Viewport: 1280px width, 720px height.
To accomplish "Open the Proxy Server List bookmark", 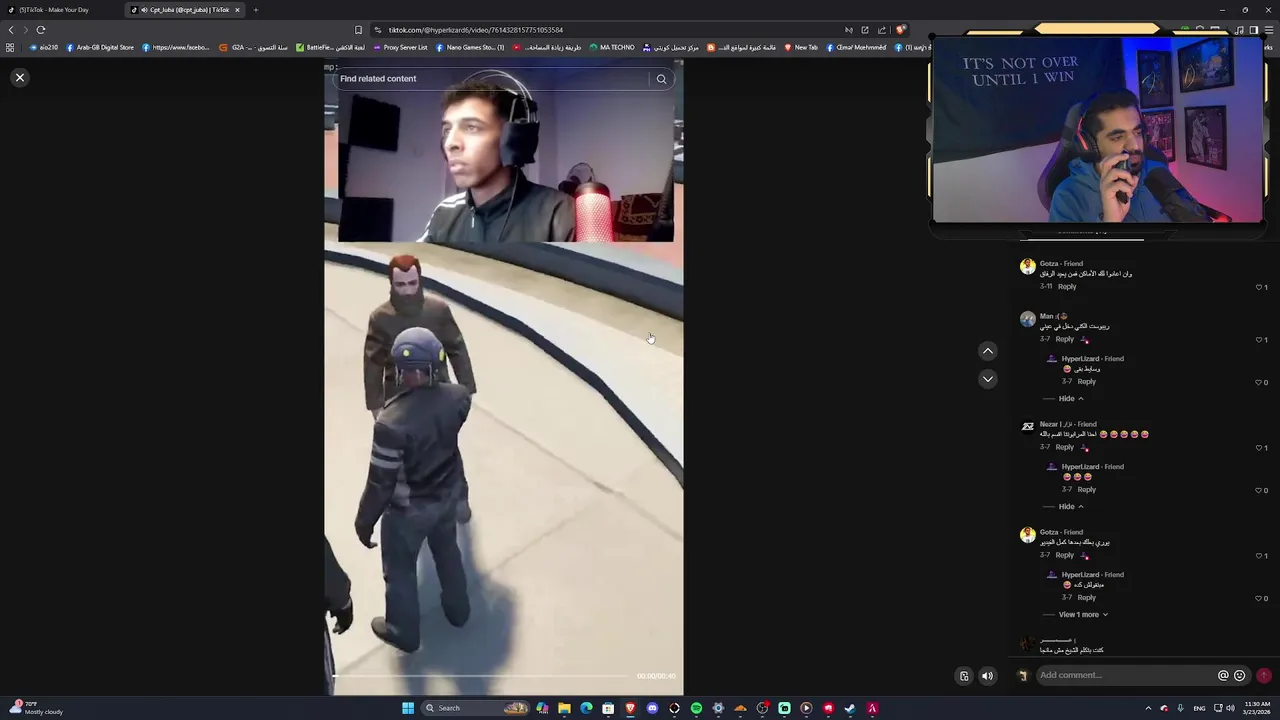I will click(399, 47).
